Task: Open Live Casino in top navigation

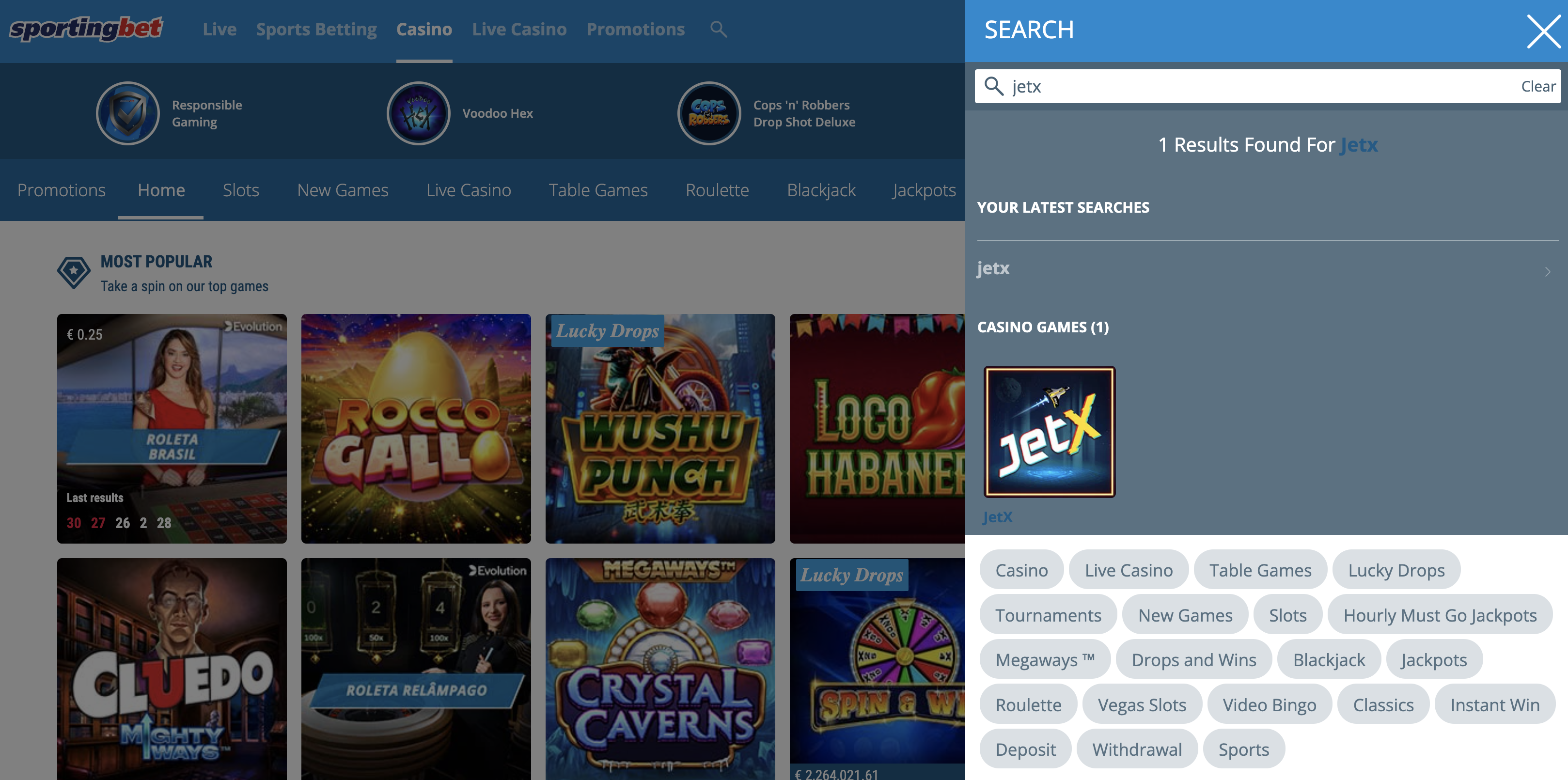Action: click(518, 29)
